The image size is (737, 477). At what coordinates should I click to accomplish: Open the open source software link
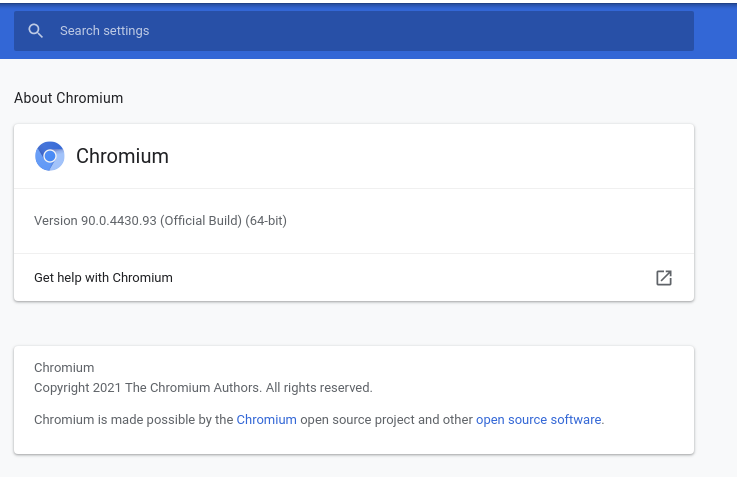point(538,420)
